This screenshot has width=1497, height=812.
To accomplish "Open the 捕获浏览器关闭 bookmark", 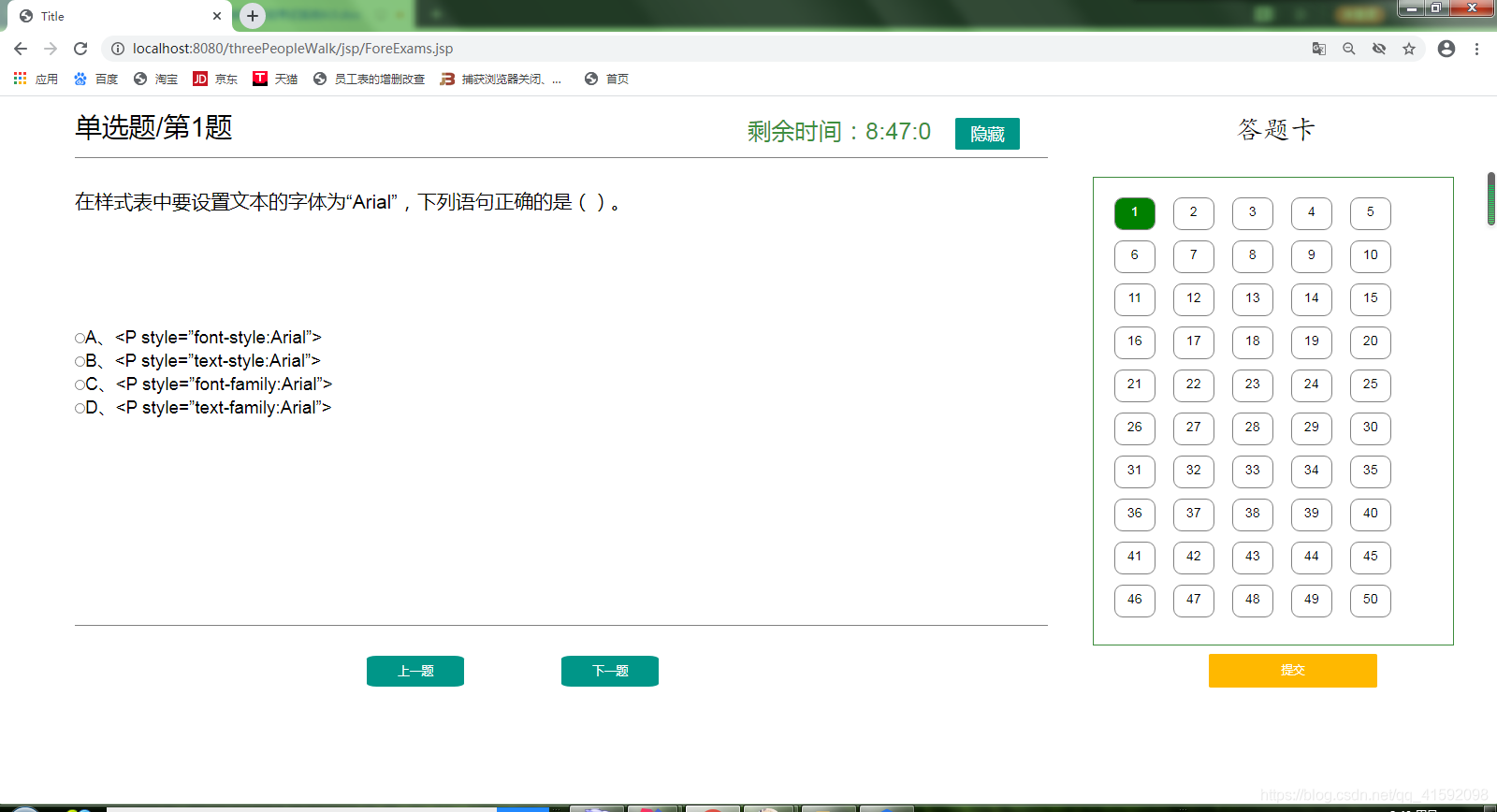I will pyautogui.click(x=501, y=79).
